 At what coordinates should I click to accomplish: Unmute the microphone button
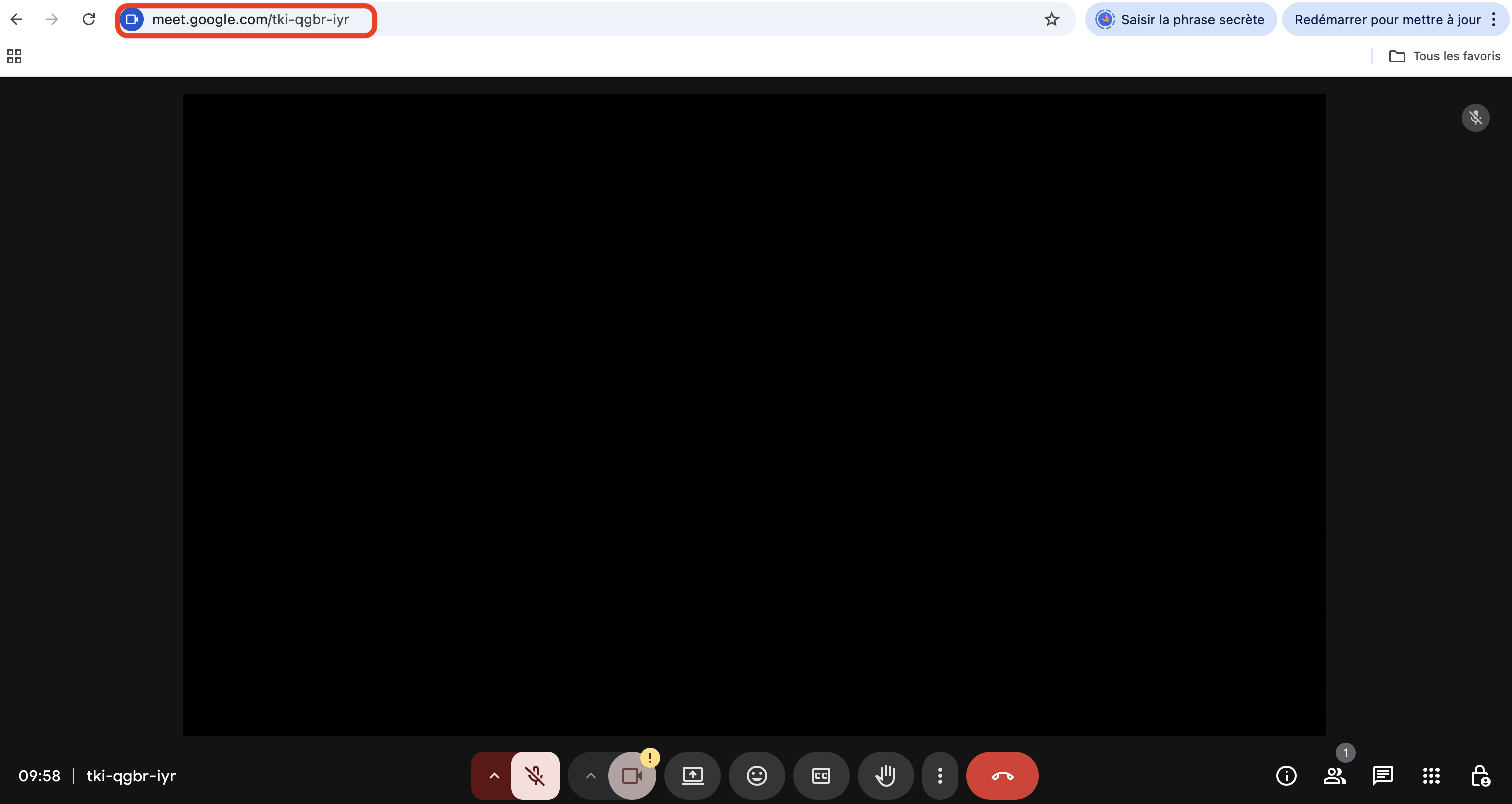(535, 775)
